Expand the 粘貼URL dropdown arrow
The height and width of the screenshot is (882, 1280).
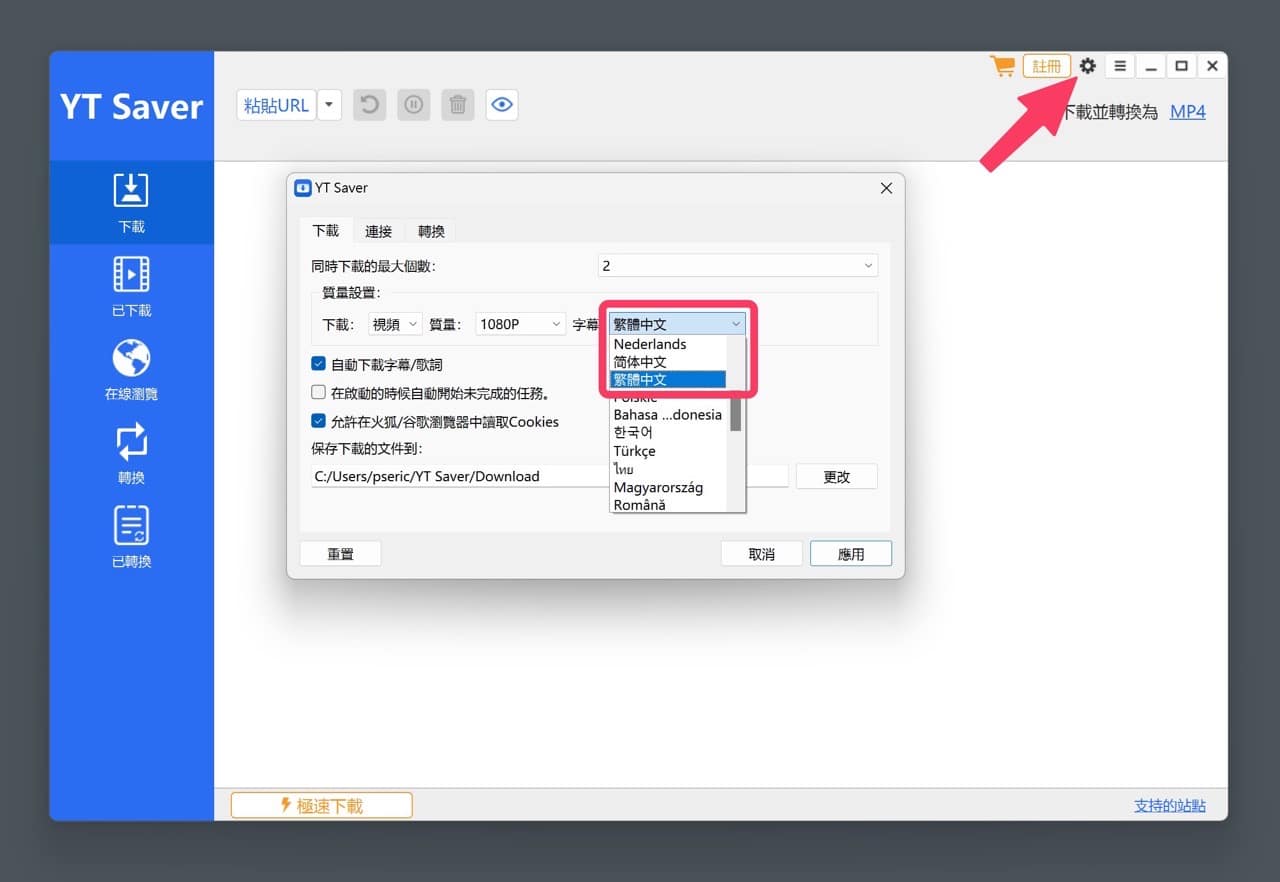tap(330, 105)
